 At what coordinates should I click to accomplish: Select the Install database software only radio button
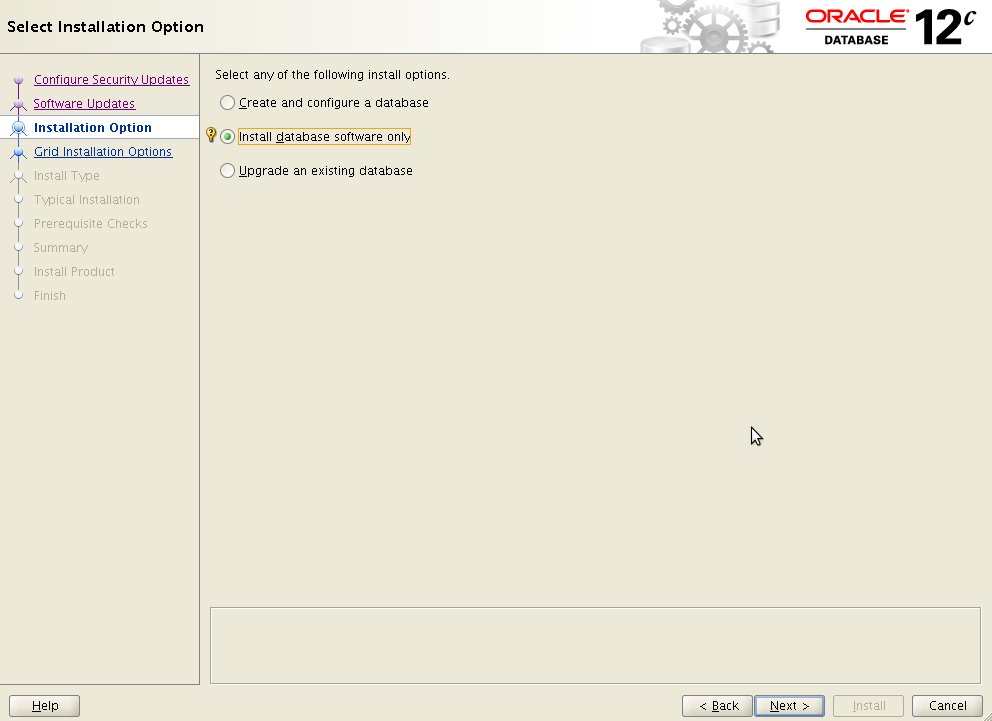pyautogui.click(x=227, y=136)
